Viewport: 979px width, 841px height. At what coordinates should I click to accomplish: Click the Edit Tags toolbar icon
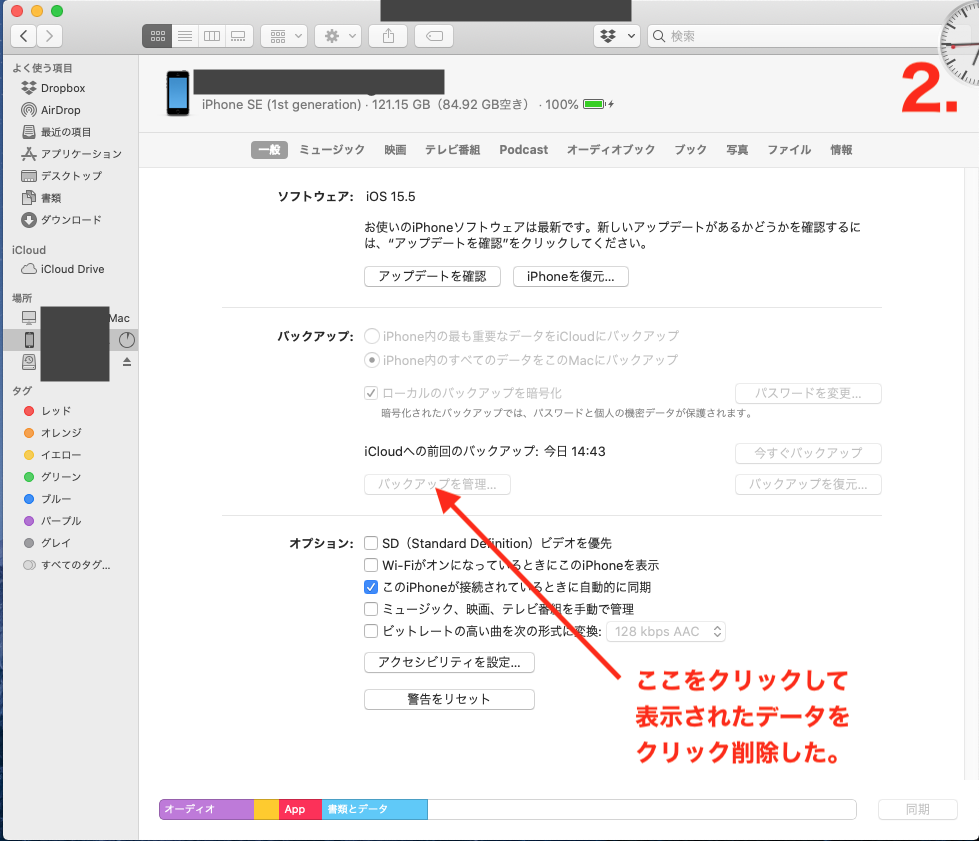coord(434,36)
